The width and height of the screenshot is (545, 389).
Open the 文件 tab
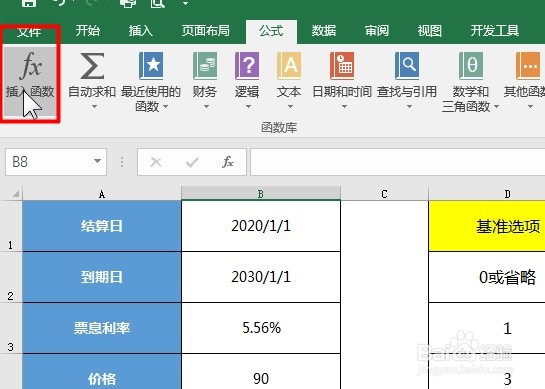(x=29, y=32)
